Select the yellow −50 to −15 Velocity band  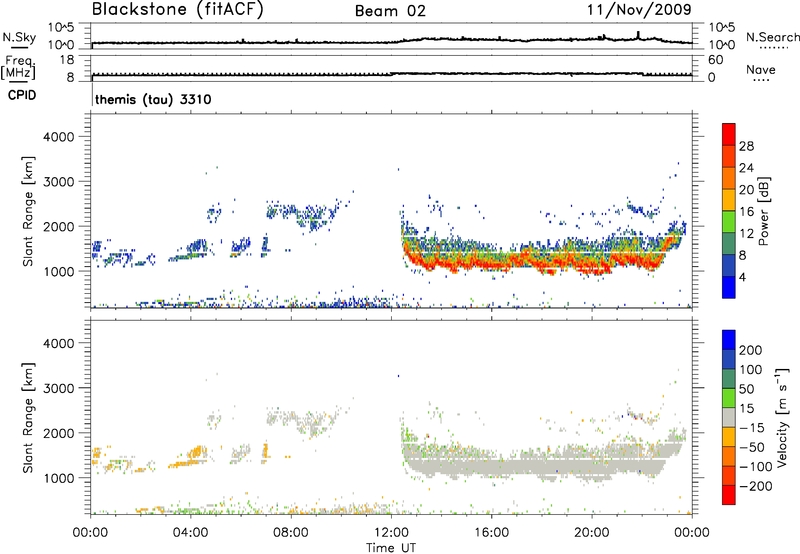729,437
